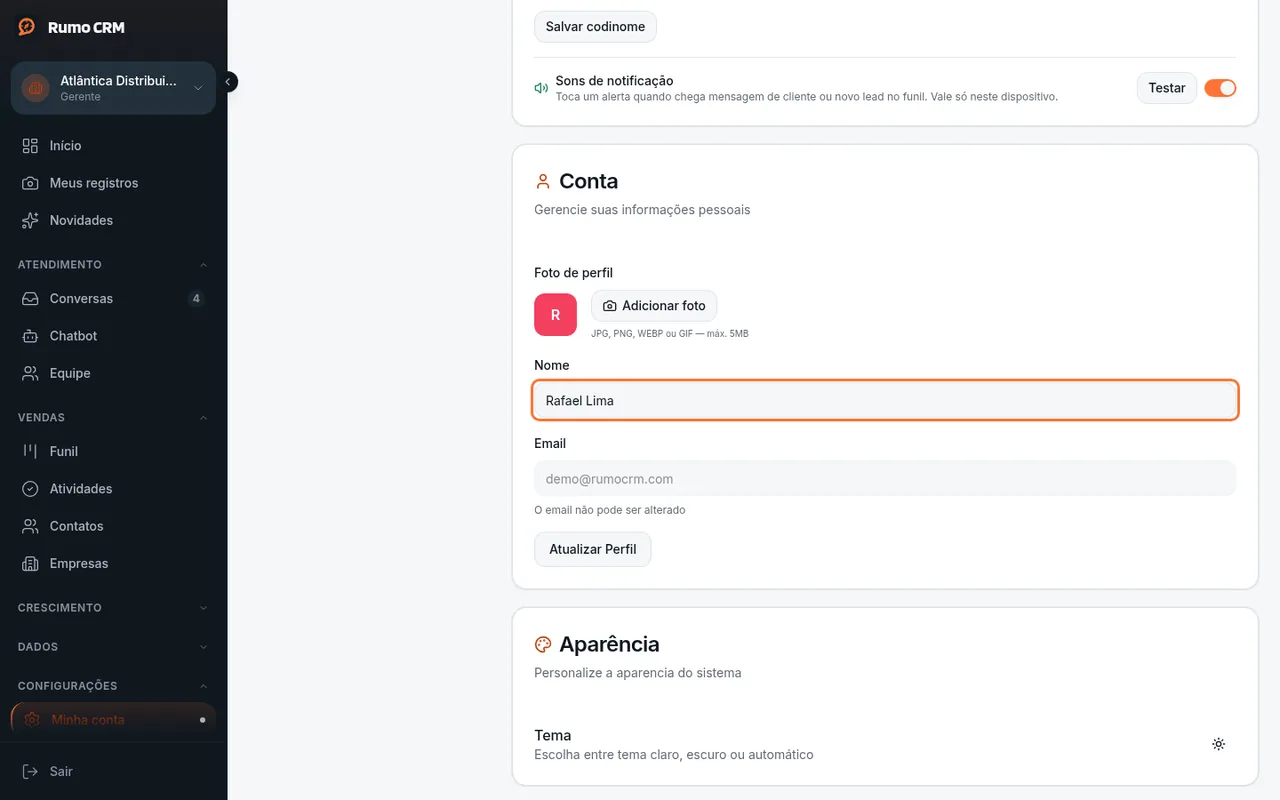The image size is (1280, 800).
Task: Click the Nome input with Rafael Lima
Action: pos(885,400)
